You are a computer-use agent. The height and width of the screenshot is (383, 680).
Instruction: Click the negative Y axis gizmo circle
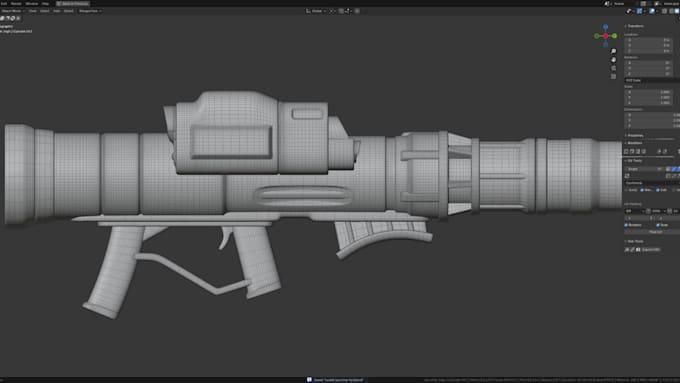597,36
